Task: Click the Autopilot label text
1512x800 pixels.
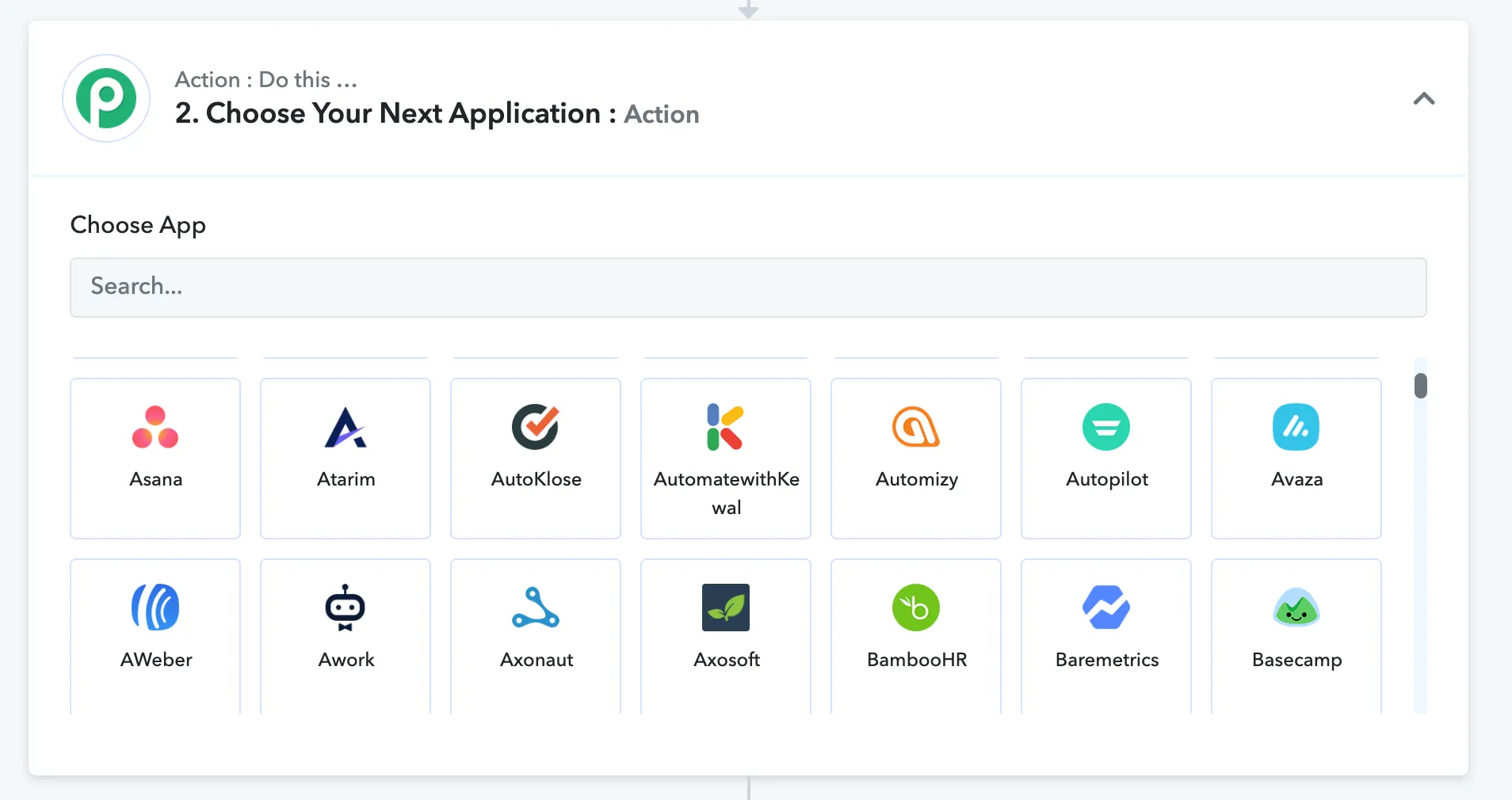Action: click(x=1107, y=480)
